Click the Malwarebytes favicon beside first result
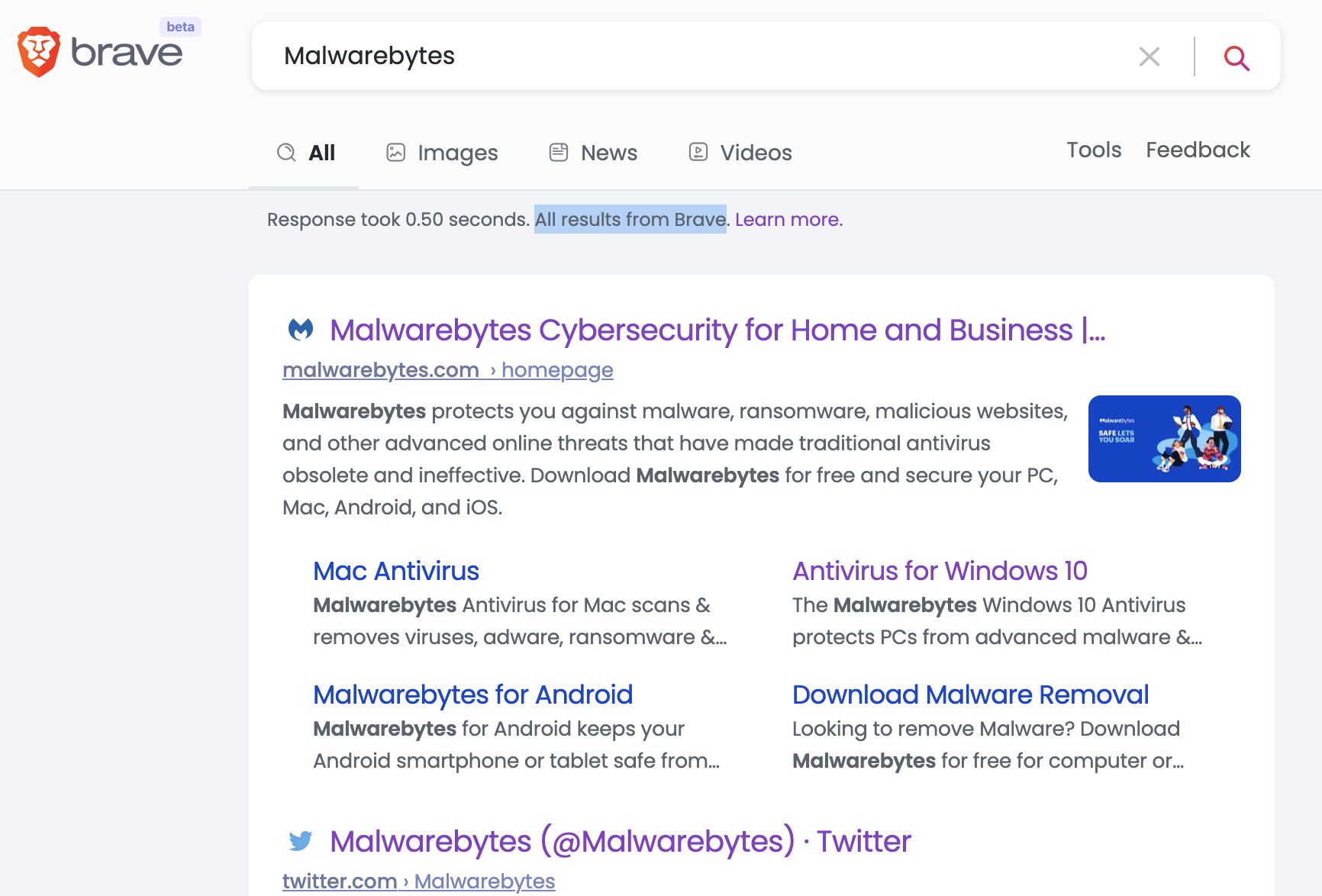 pos(301,330)
